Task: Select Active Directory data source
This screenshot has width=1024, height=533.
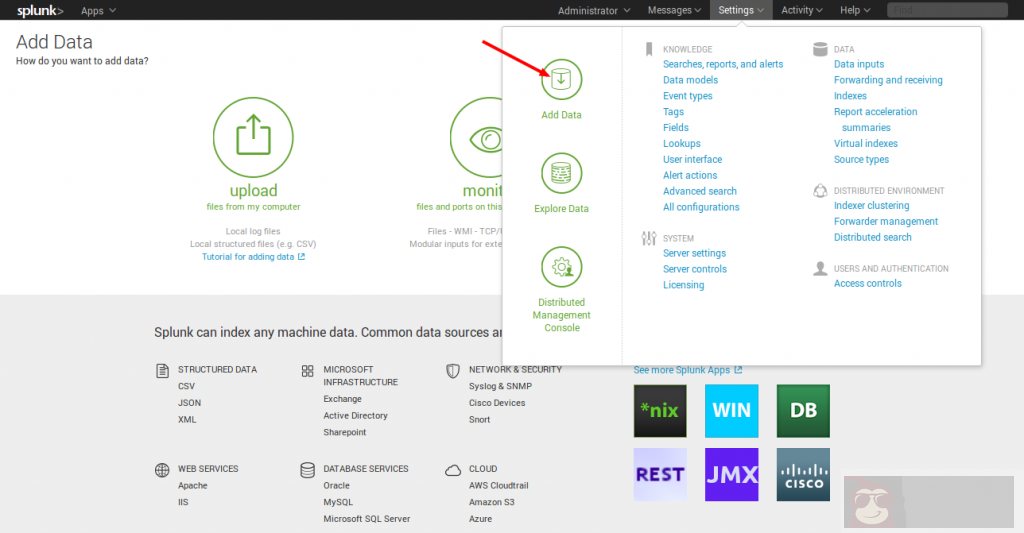Action: (355, 415)
